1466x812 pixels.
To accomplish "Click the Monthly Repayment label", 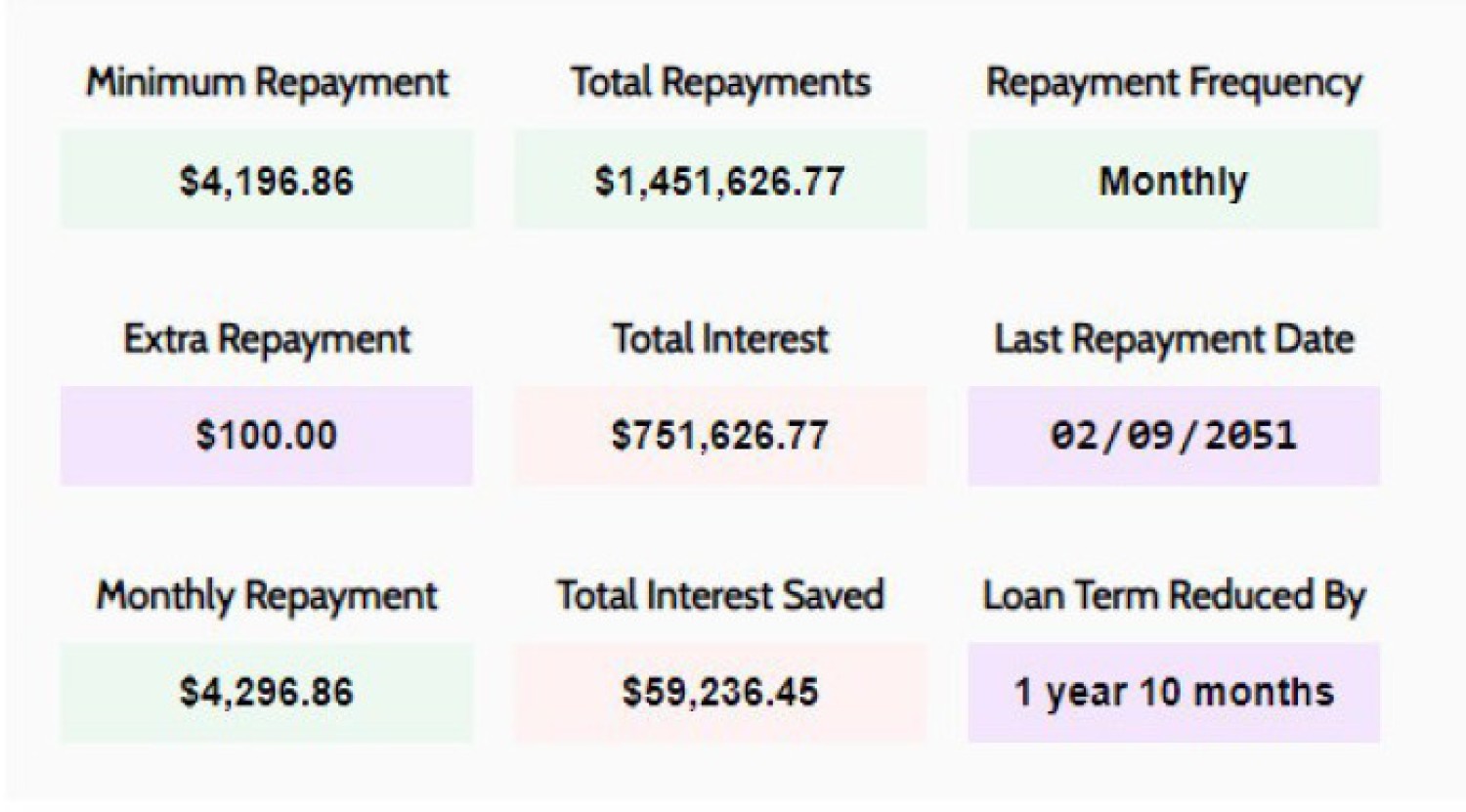I will tap(267, 596).
